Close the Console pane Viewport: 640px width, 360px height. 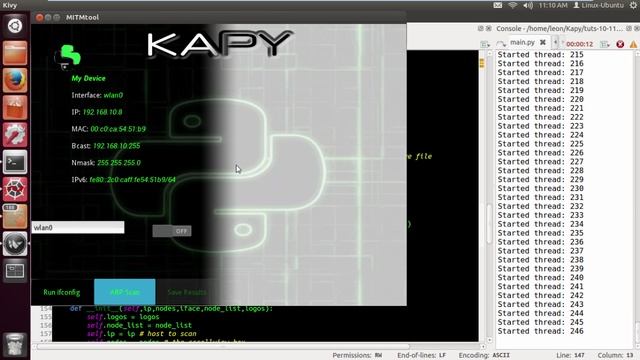(636, 28)
